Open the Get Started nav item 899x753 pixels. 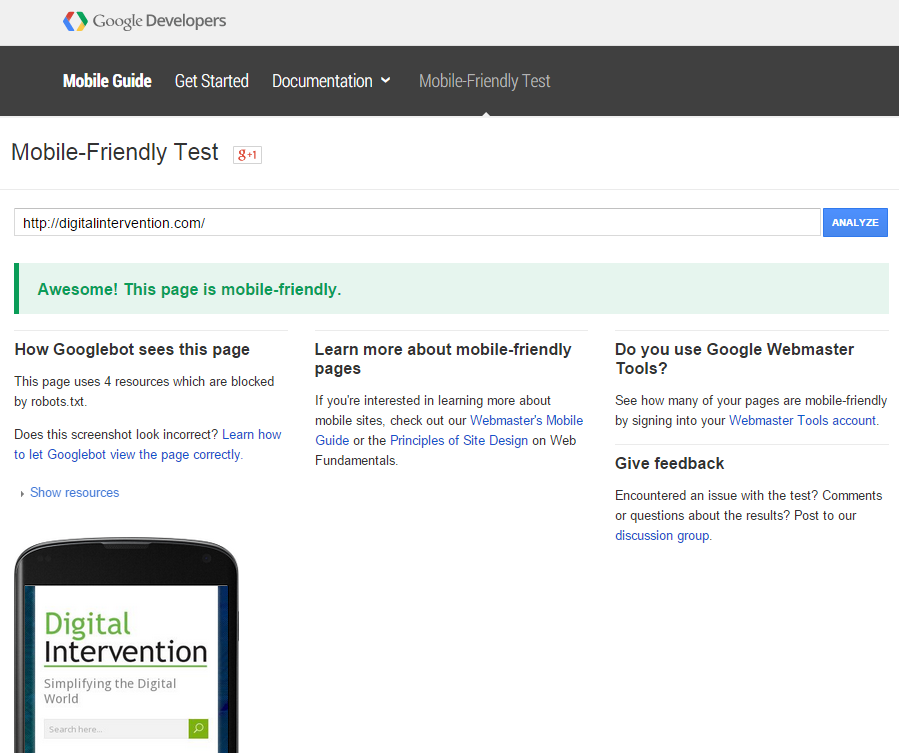[212, 81]
